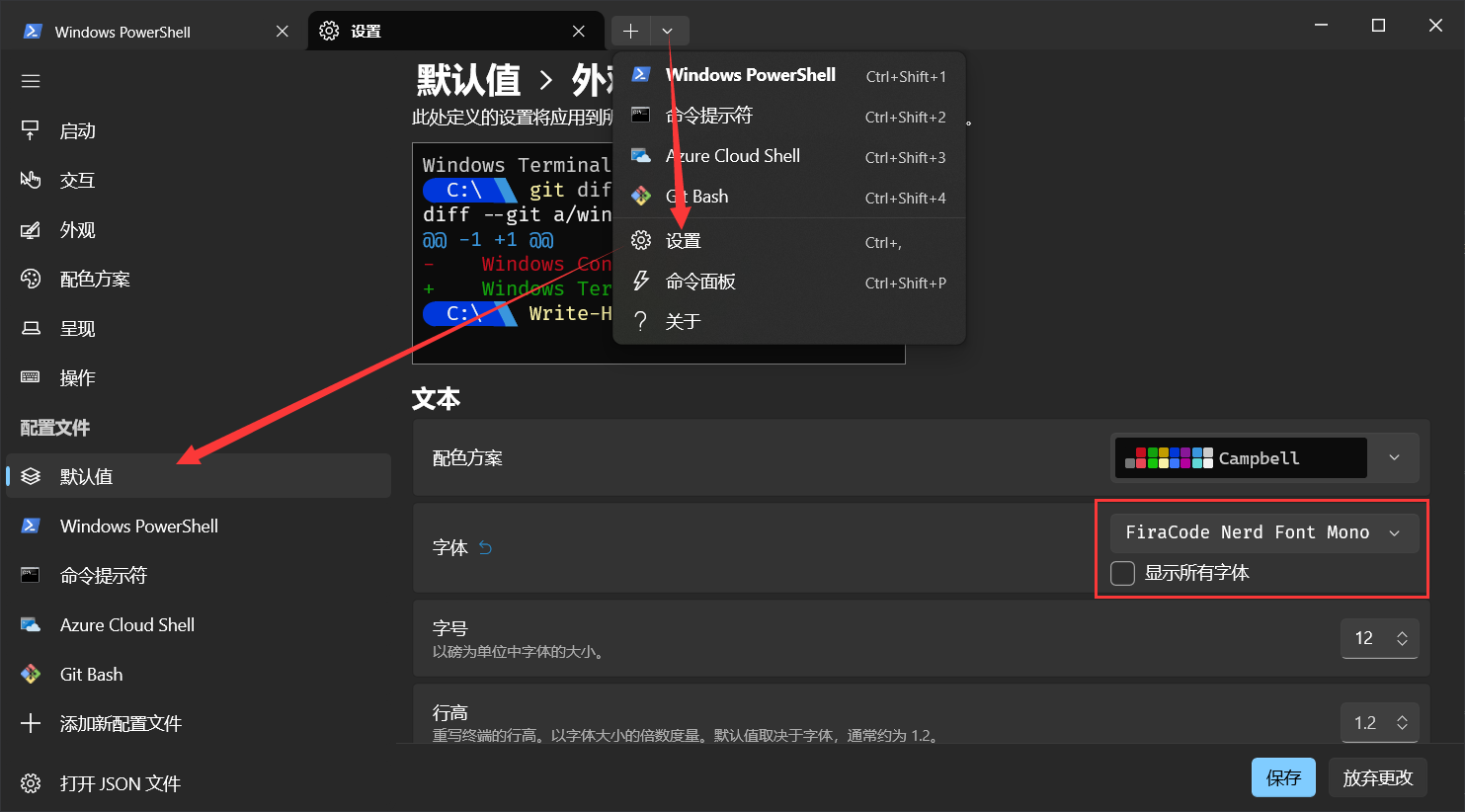
Task: Open the 外观 settings page
Action: 199,229
